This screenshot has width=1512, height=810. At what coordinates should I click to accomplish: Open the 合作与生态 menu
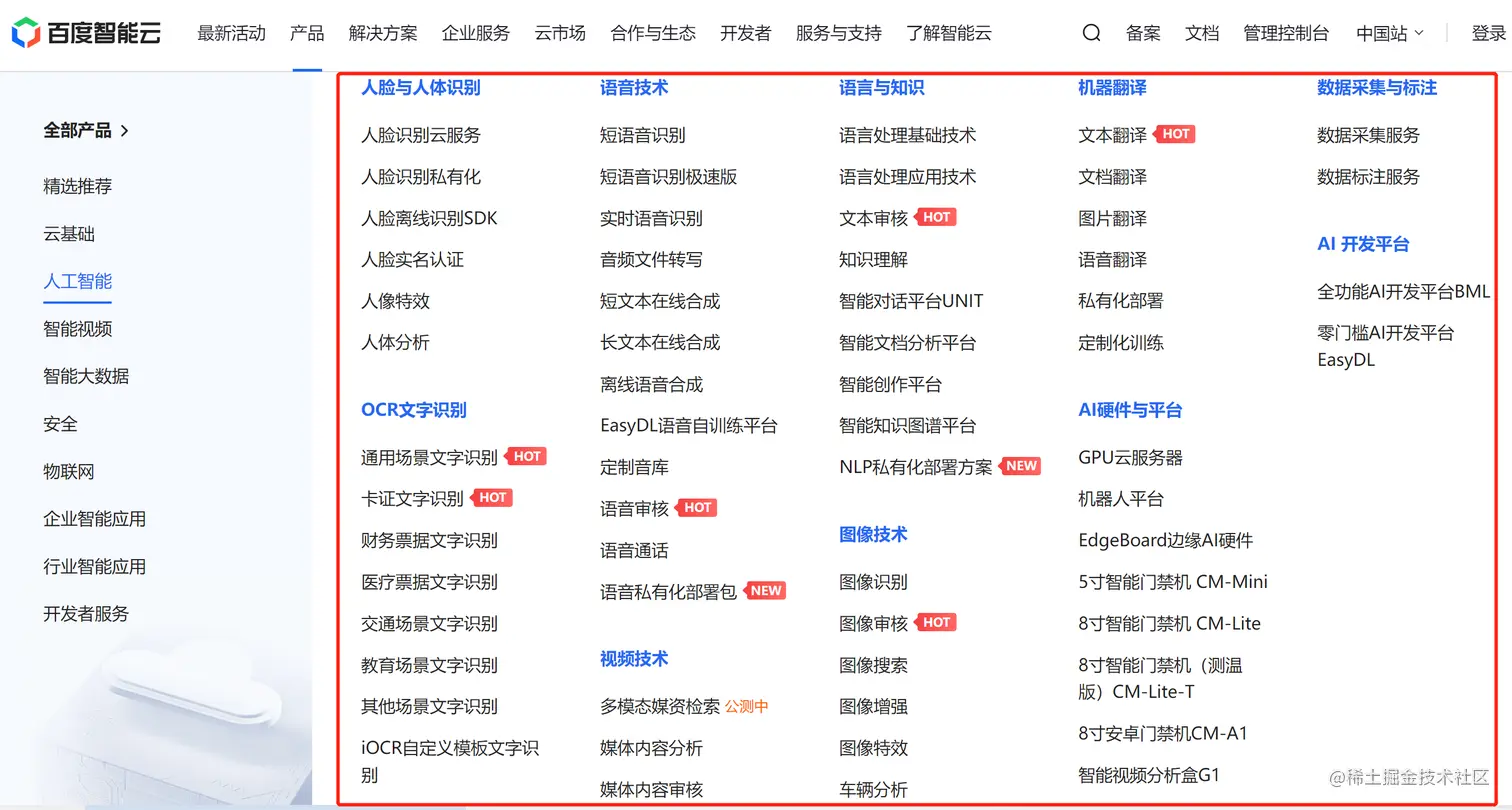tap(653, 33)
